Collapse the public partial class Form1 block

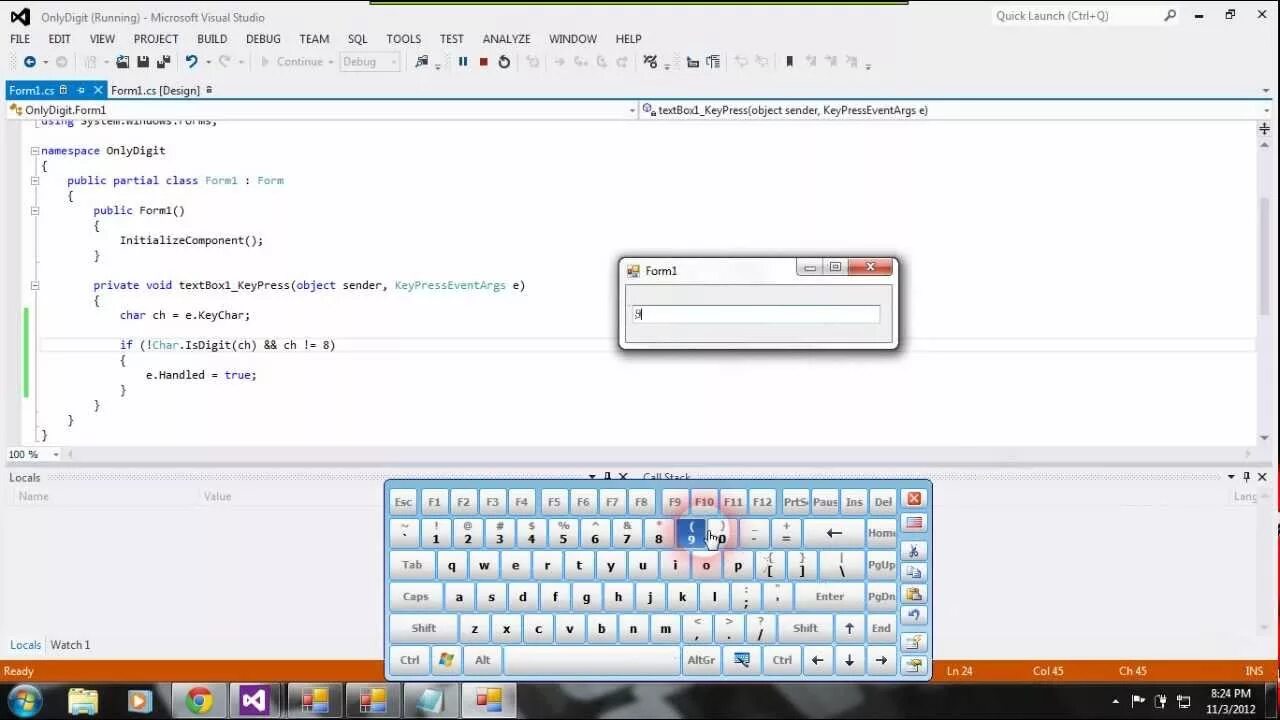pyautogui.click(x=35, y=181)
